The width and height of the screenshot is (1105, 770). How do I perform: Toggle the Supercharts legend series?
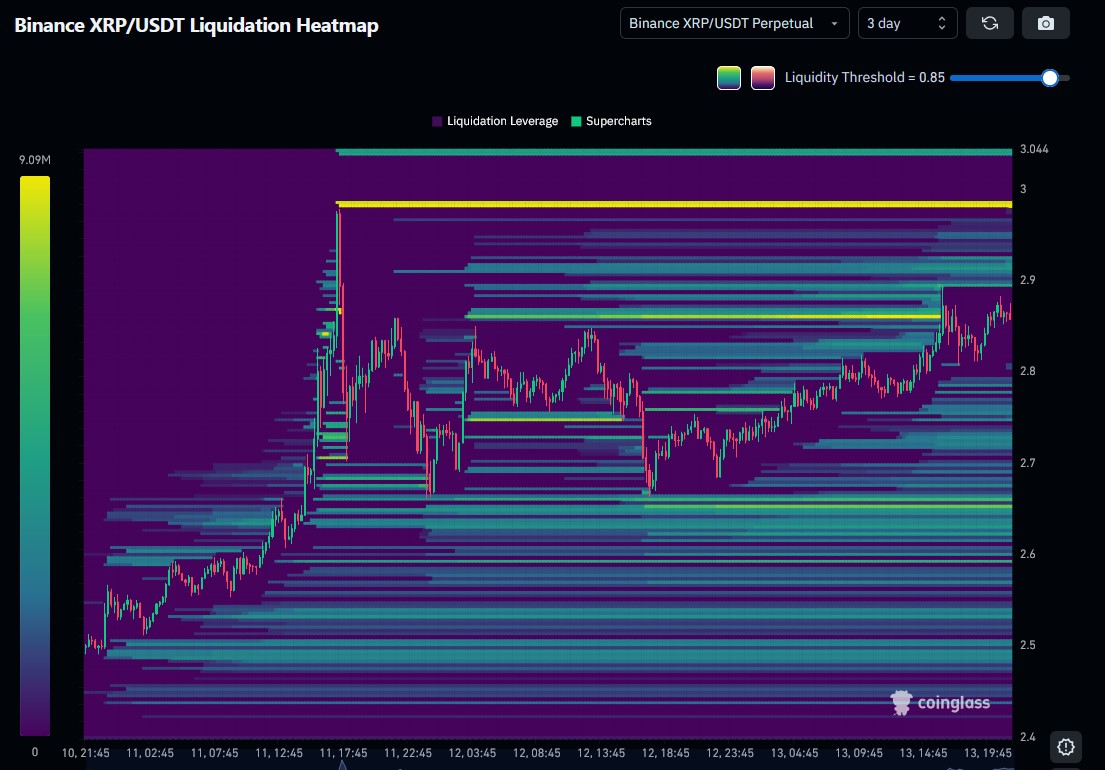(611, 121)
